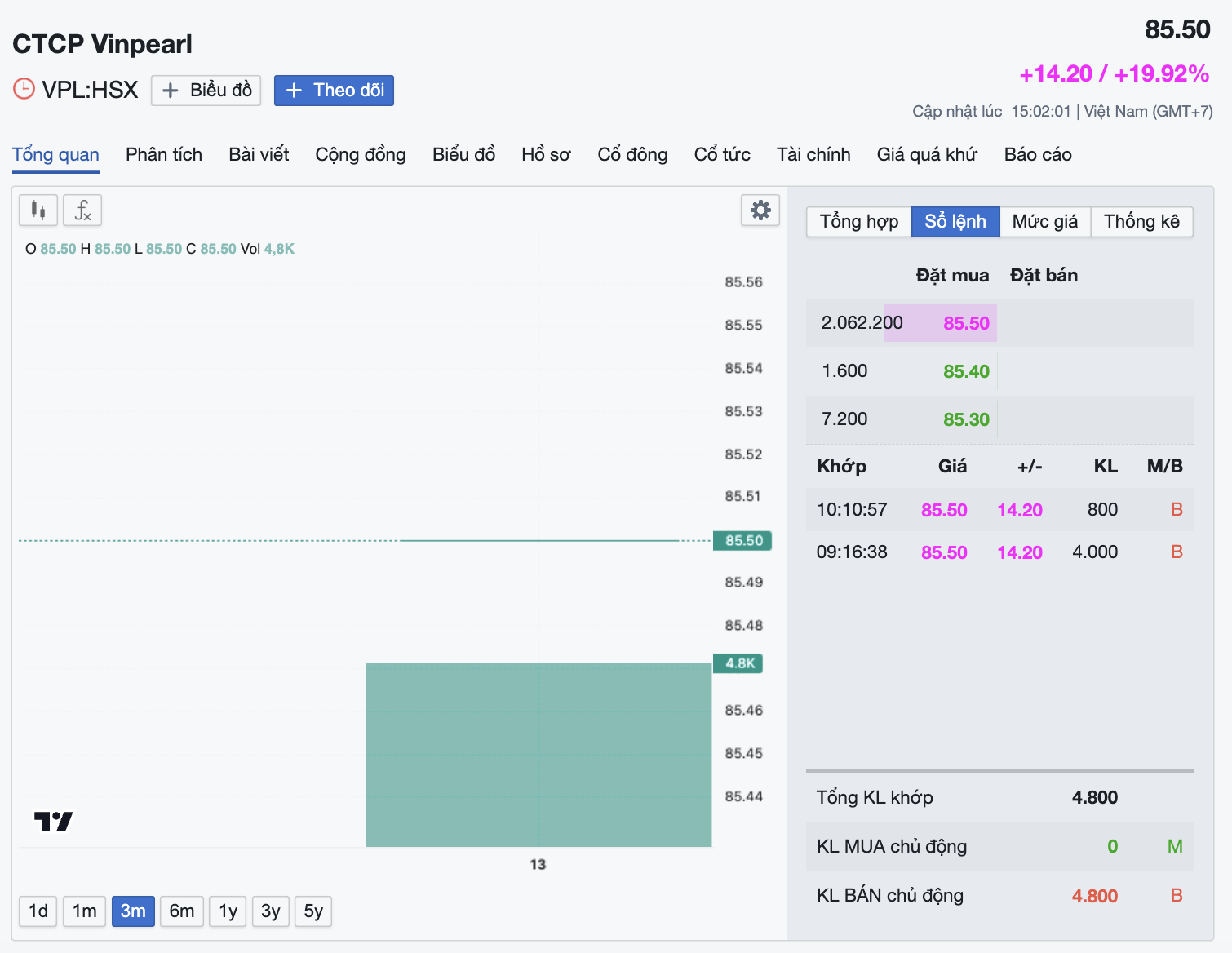Click the 10:10:57 matched trade row
Viewport: 1232px width, 953px height.
click(x=999, y=510)
